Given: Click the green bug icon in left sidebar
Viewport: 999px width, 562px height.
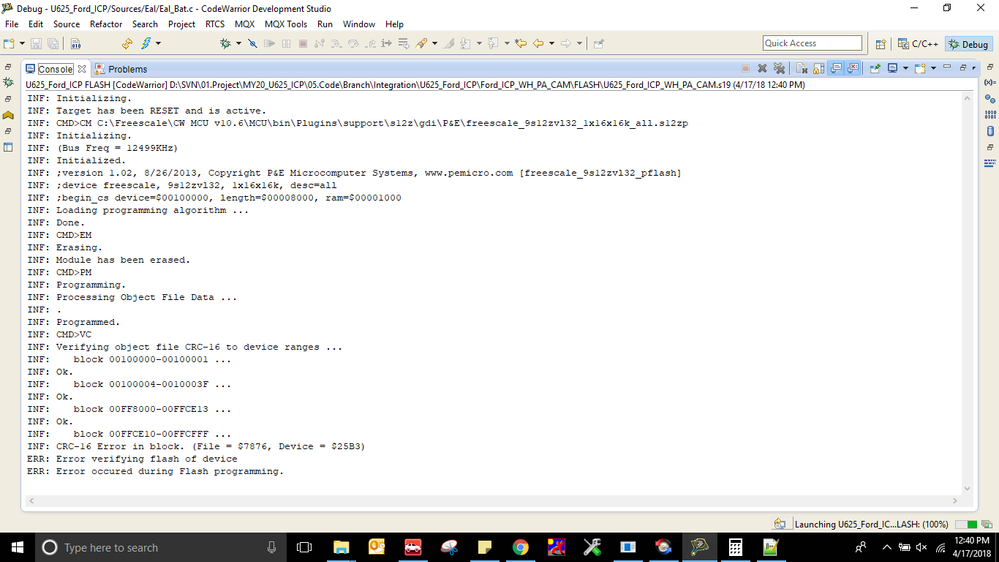Looking at the screenshot, I should click(x=8, y=83).
